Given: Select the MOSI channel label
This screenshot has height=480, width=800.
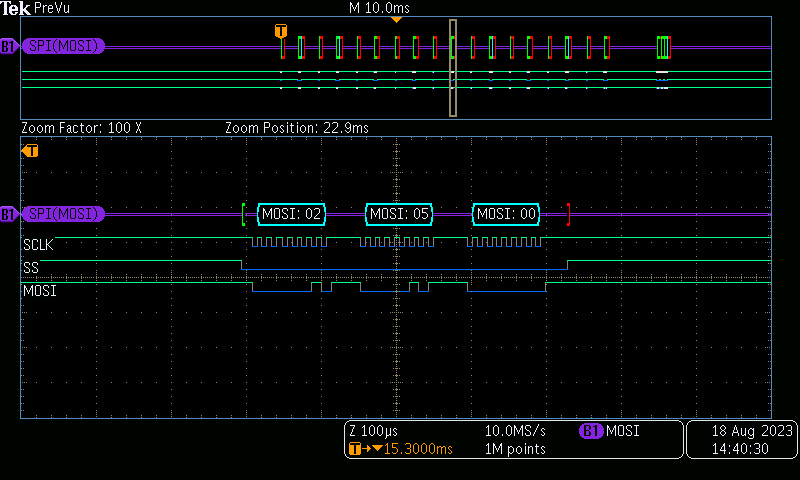Looking at the screenshot, I should coord(40,291).
